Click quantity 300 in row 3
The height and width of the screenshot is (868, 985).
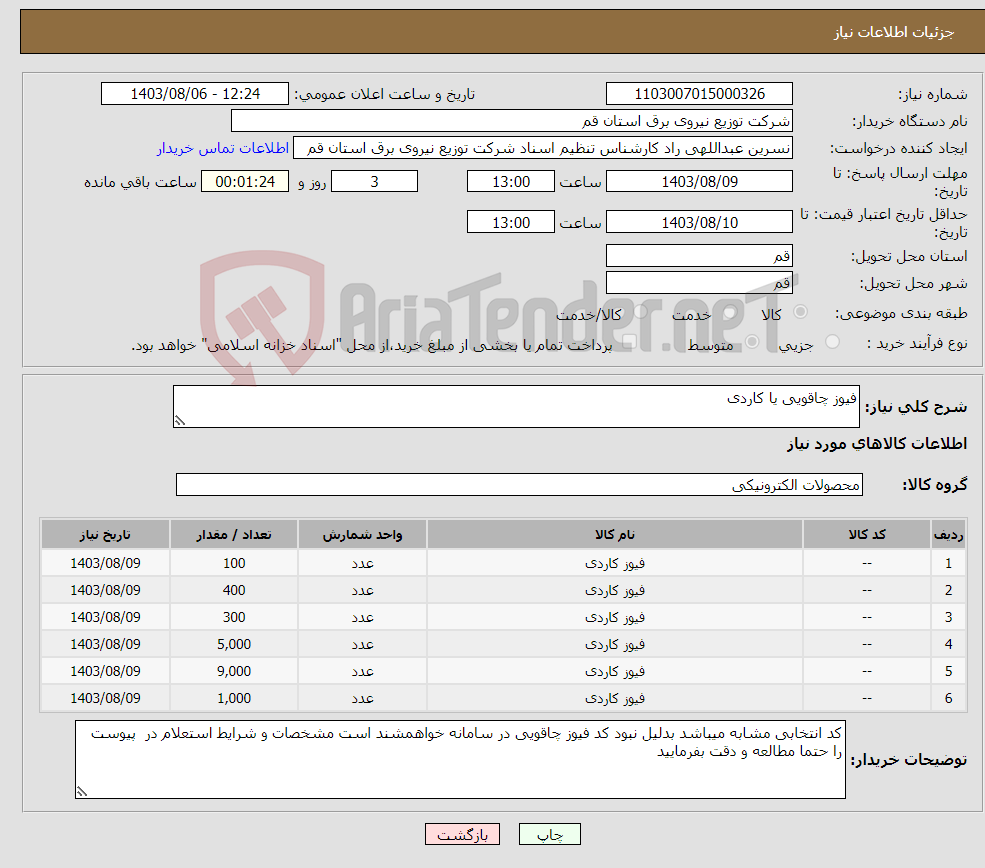234,617
